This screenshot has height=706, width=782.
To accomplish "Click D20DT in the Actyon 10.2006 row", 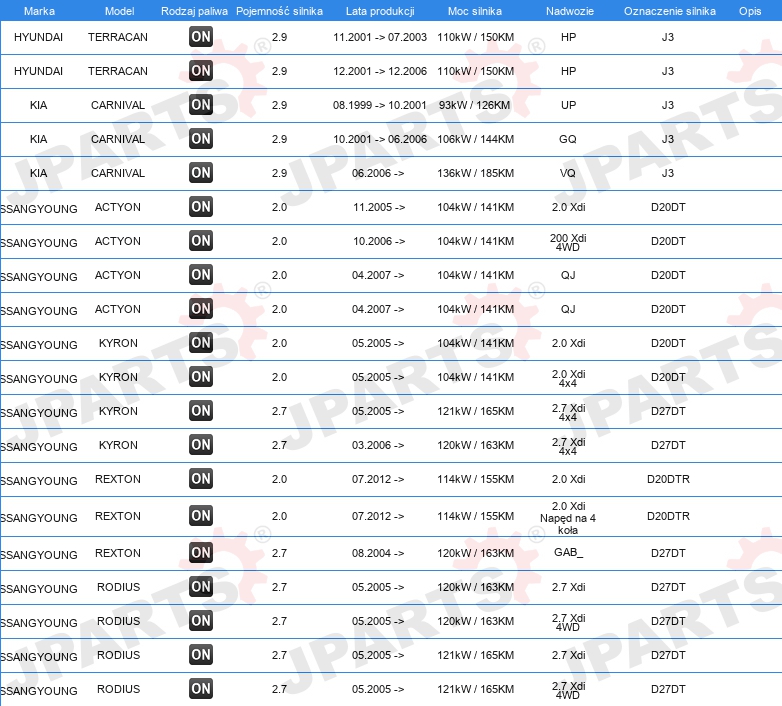I will [x=668, y=241].
